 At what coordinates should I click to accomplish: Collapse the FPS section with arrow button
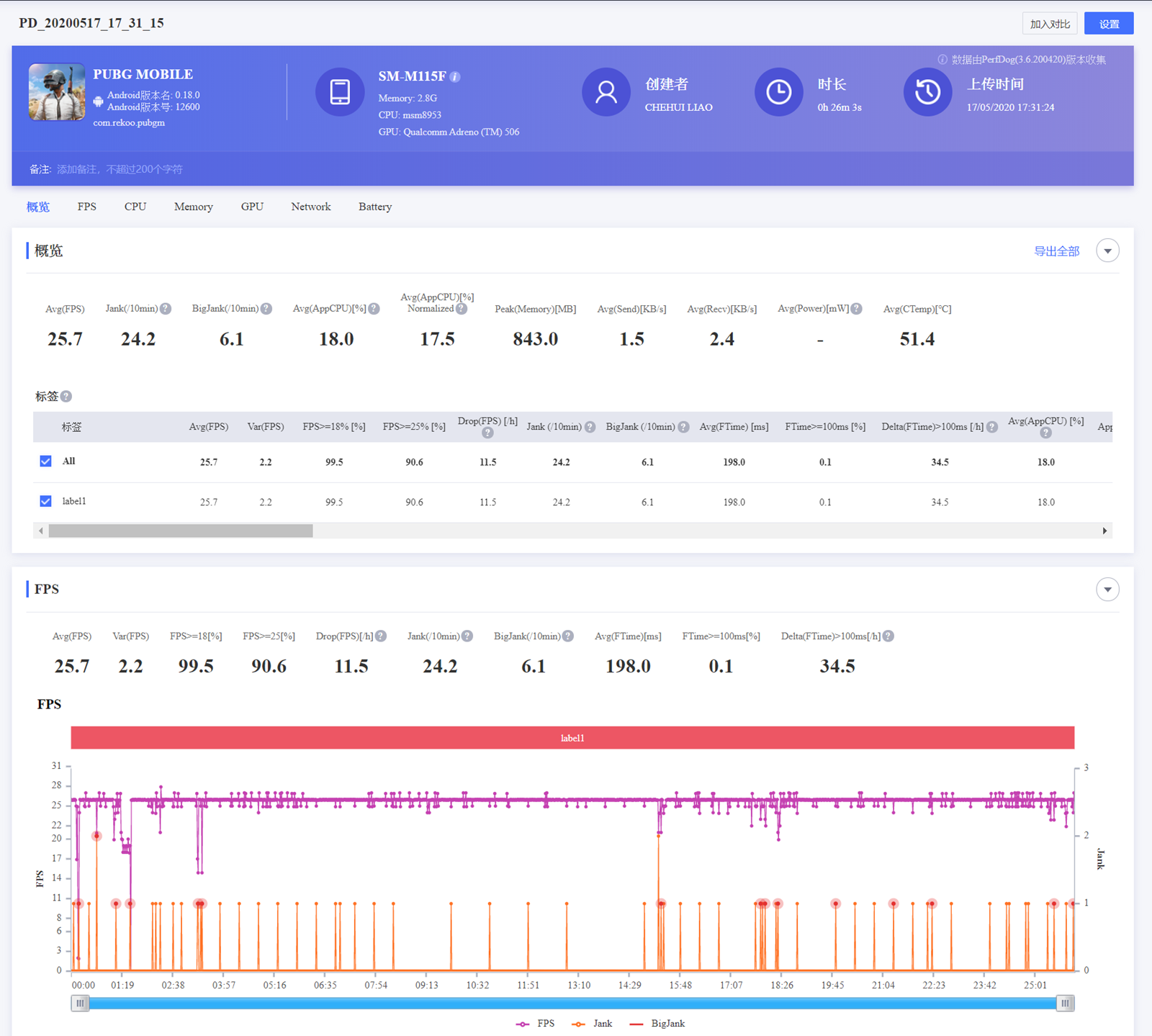1107,590
